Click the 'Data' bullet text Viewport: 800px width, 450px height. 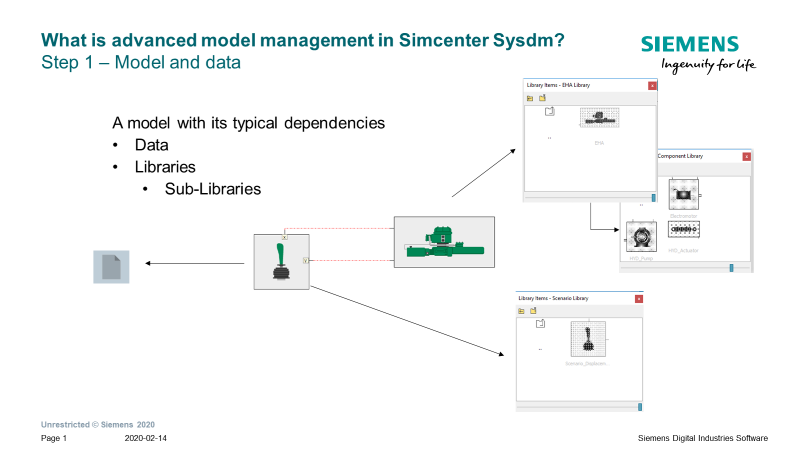(152, 145)
